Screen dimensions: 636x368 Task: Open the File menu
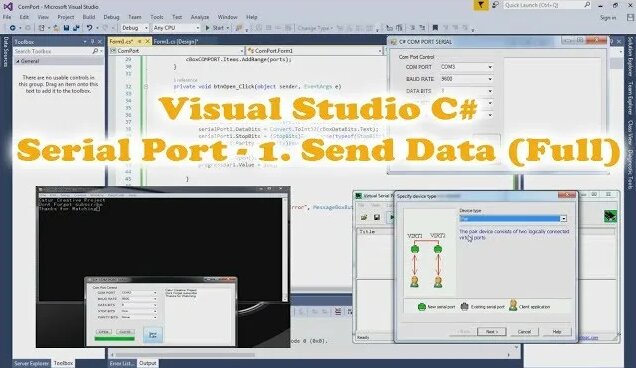point(7,17)
